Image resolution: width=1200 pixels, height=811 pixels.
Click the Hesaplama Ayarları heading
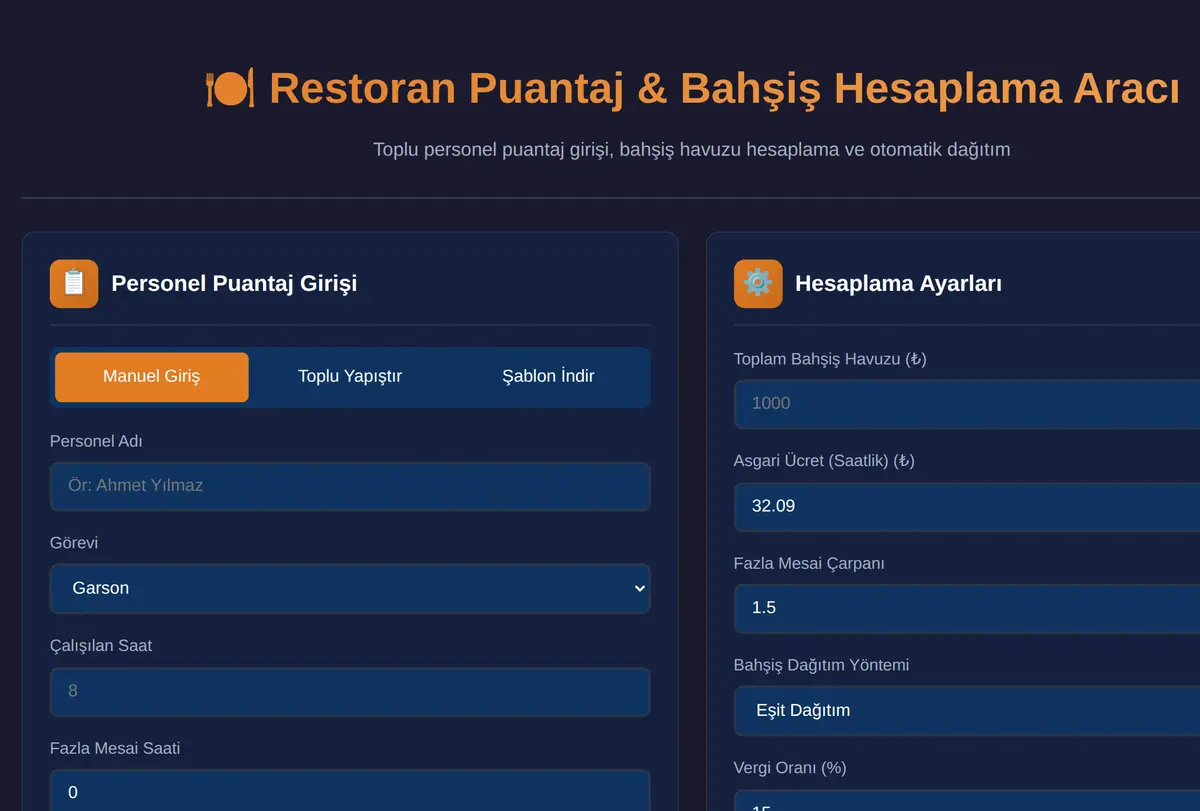coord(898,284)
